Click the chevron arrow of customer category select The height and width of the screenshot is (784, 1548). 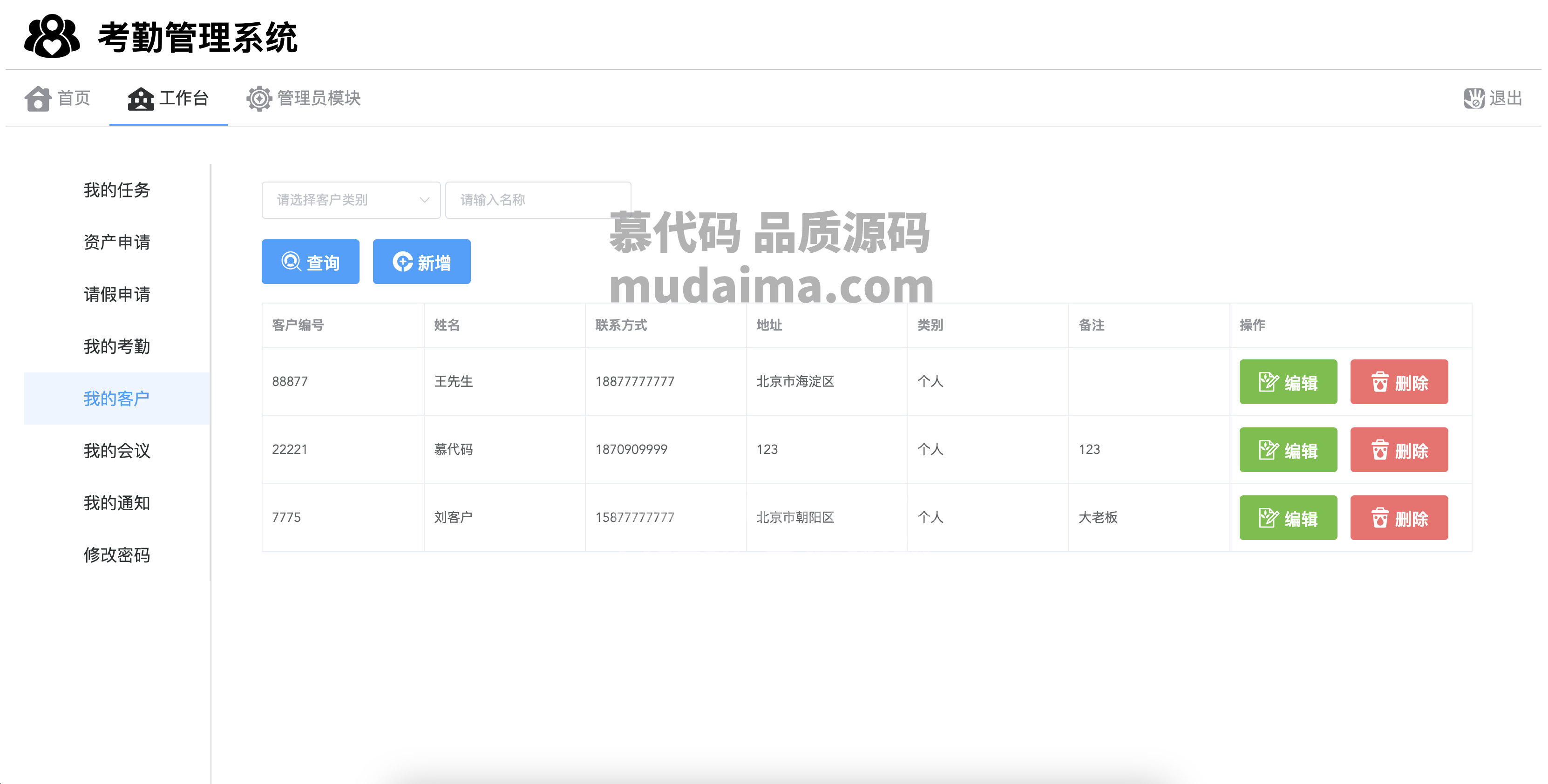424,200
